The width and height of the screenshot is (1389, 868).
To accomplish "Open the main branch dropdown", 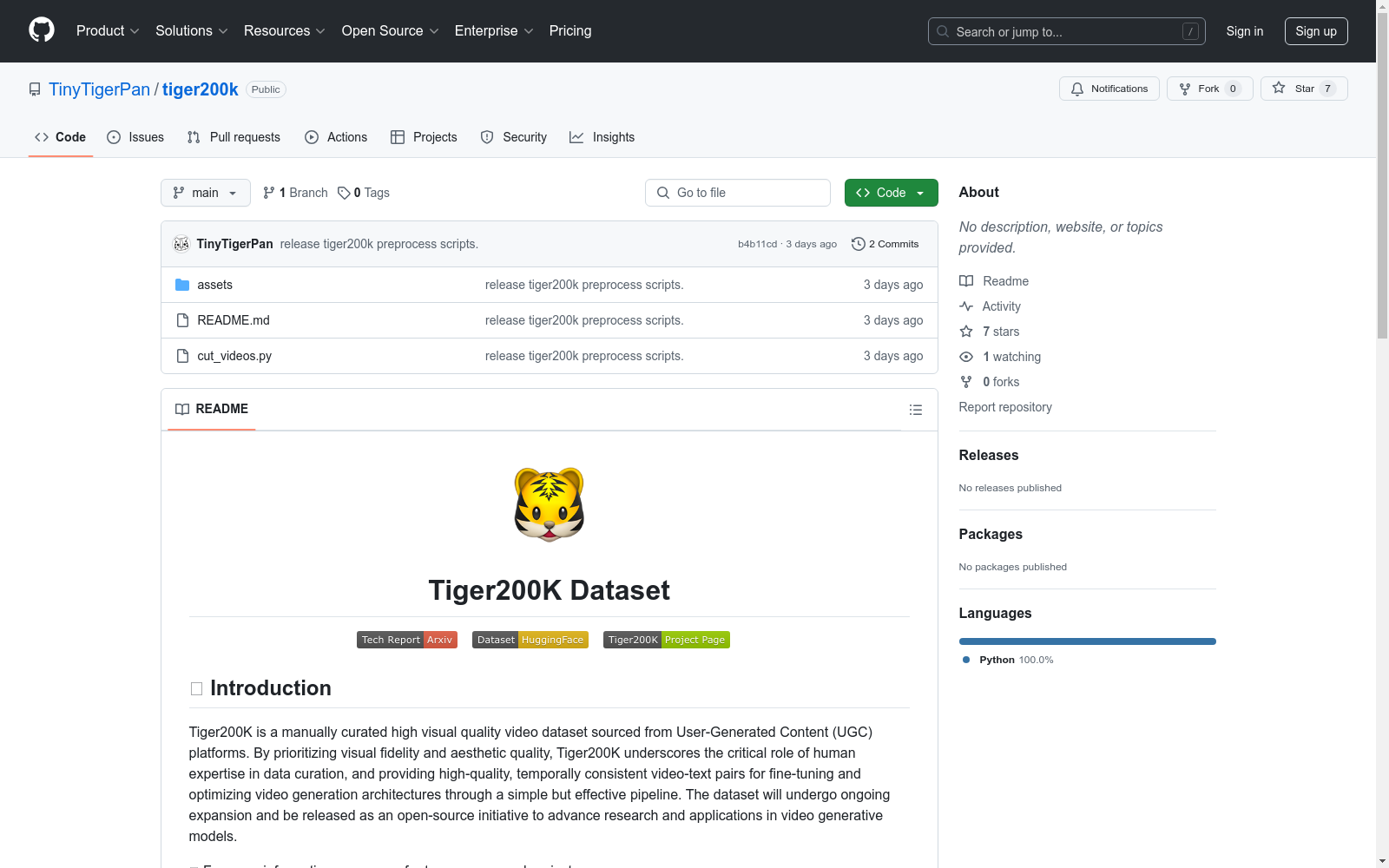I will 205,192.
